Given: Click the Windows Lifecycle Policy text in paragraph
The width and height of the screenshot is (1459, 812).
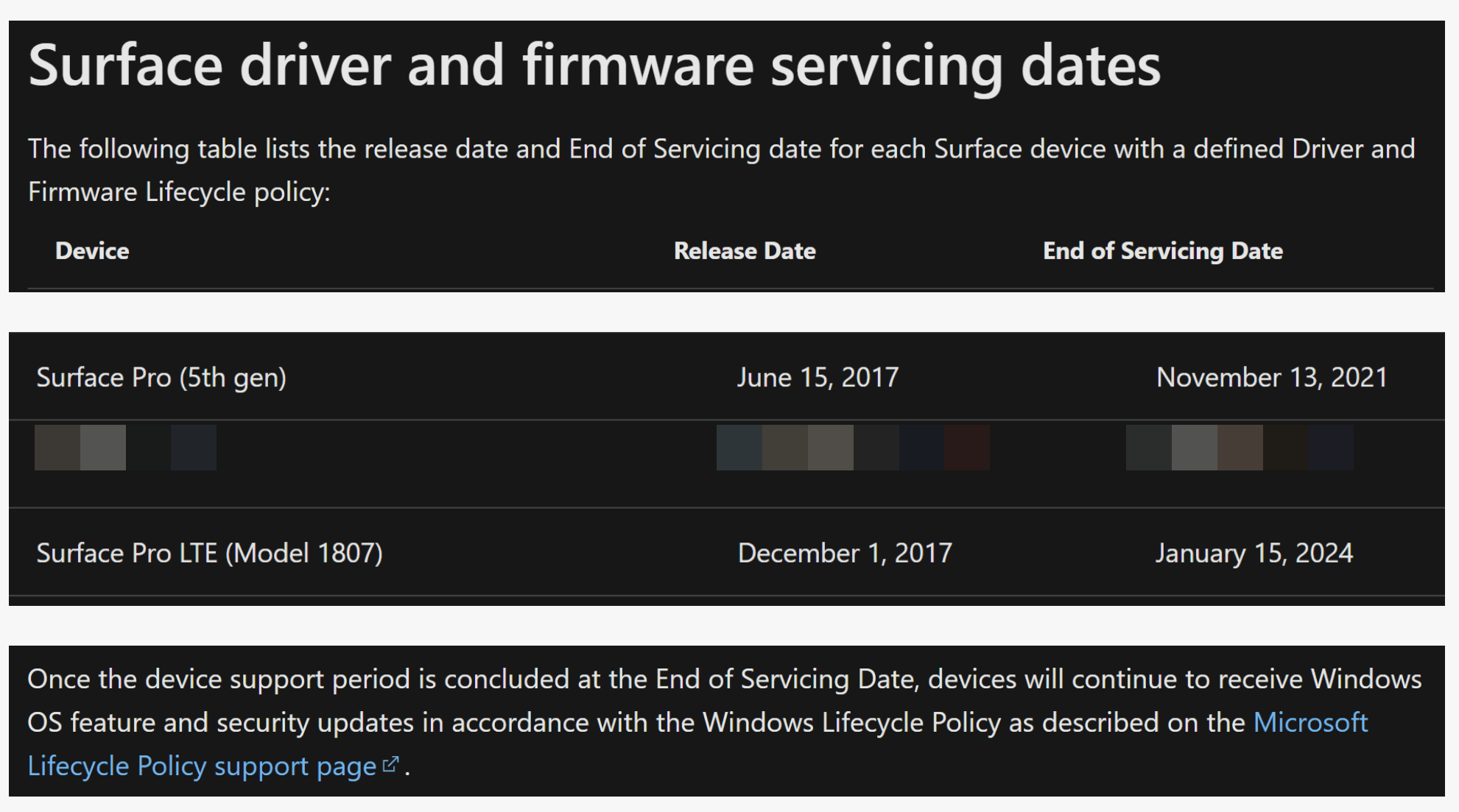Looking at the screenshot, I should [852, 722].
